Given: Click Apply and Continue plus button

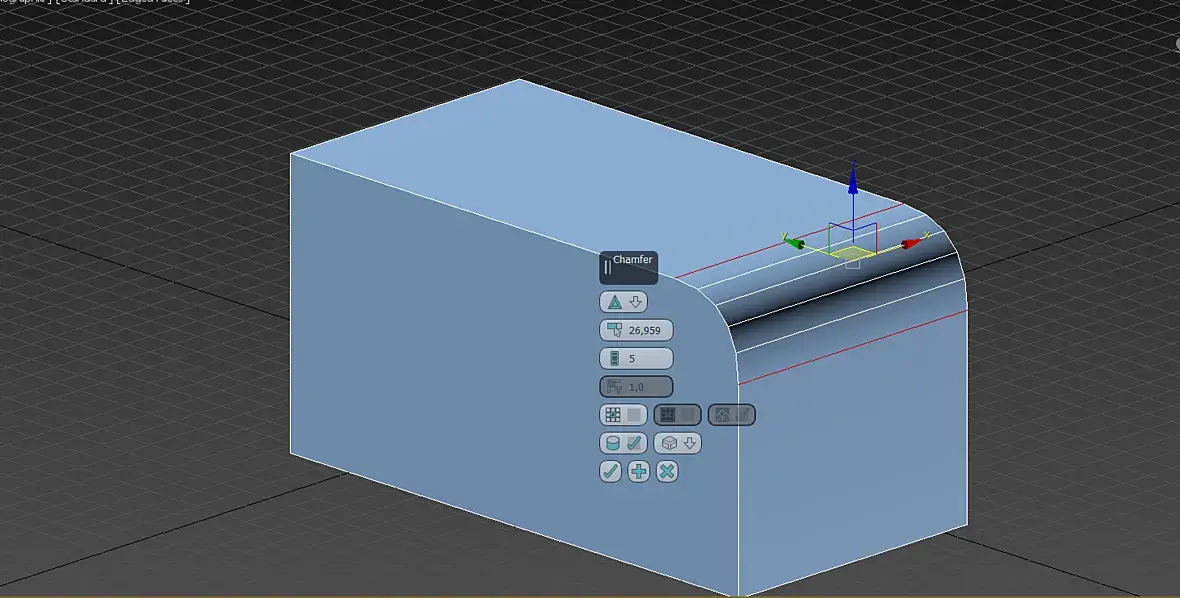Looking at the screenshot, I should coord(639,472).
